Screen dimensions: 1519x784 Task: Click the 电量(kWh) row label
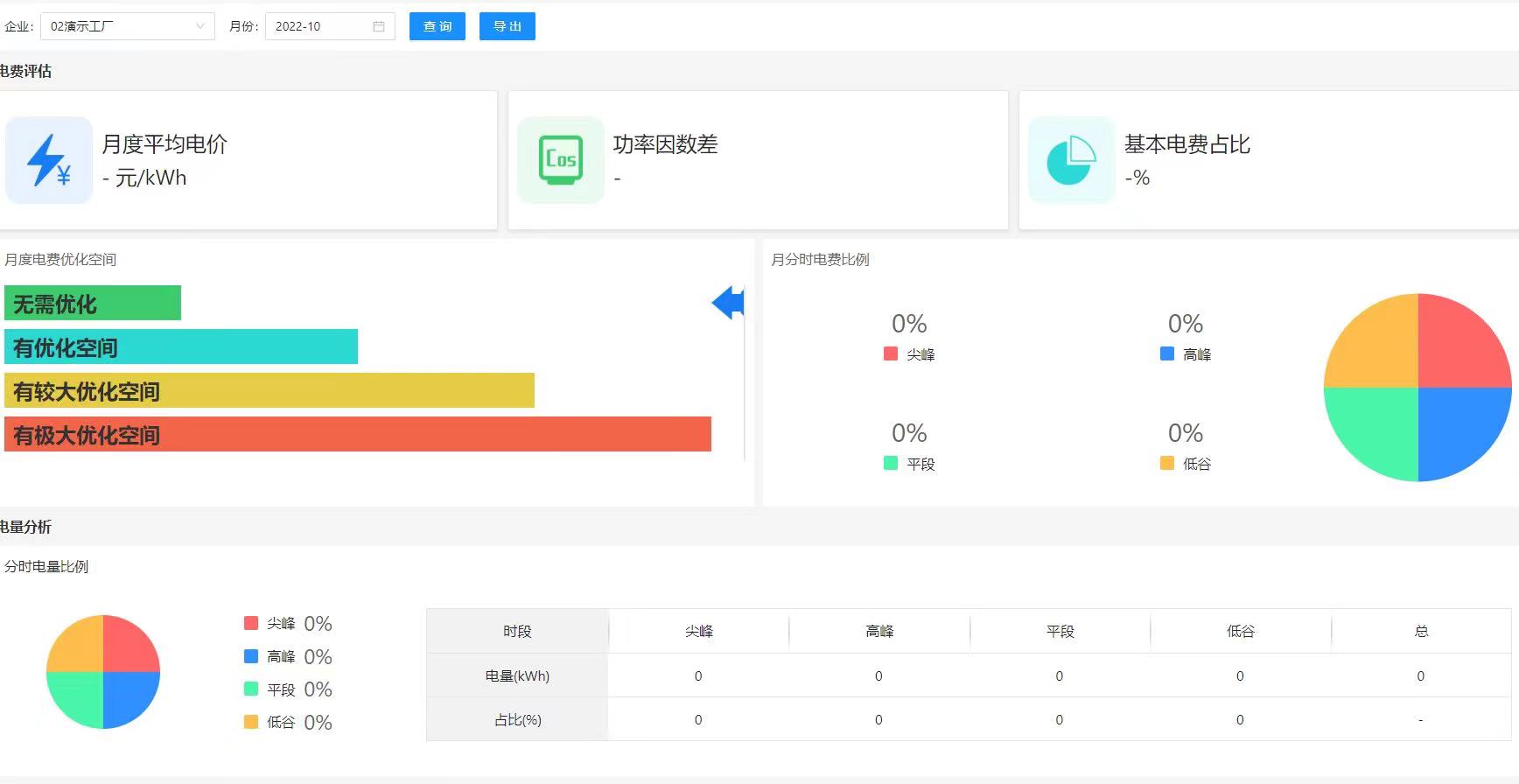(x=517, y=675)
